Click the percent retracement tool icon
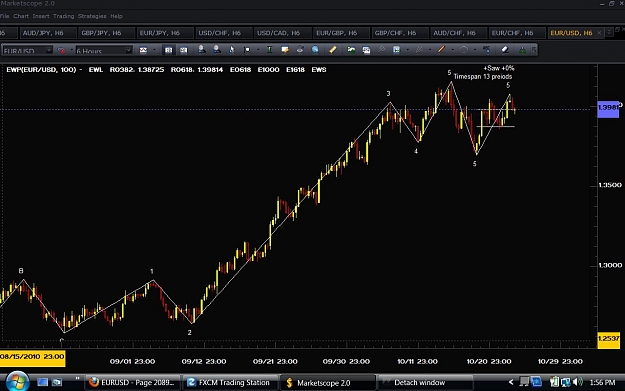The height and width of the screenshot is (391, 625). click(486, 50)
